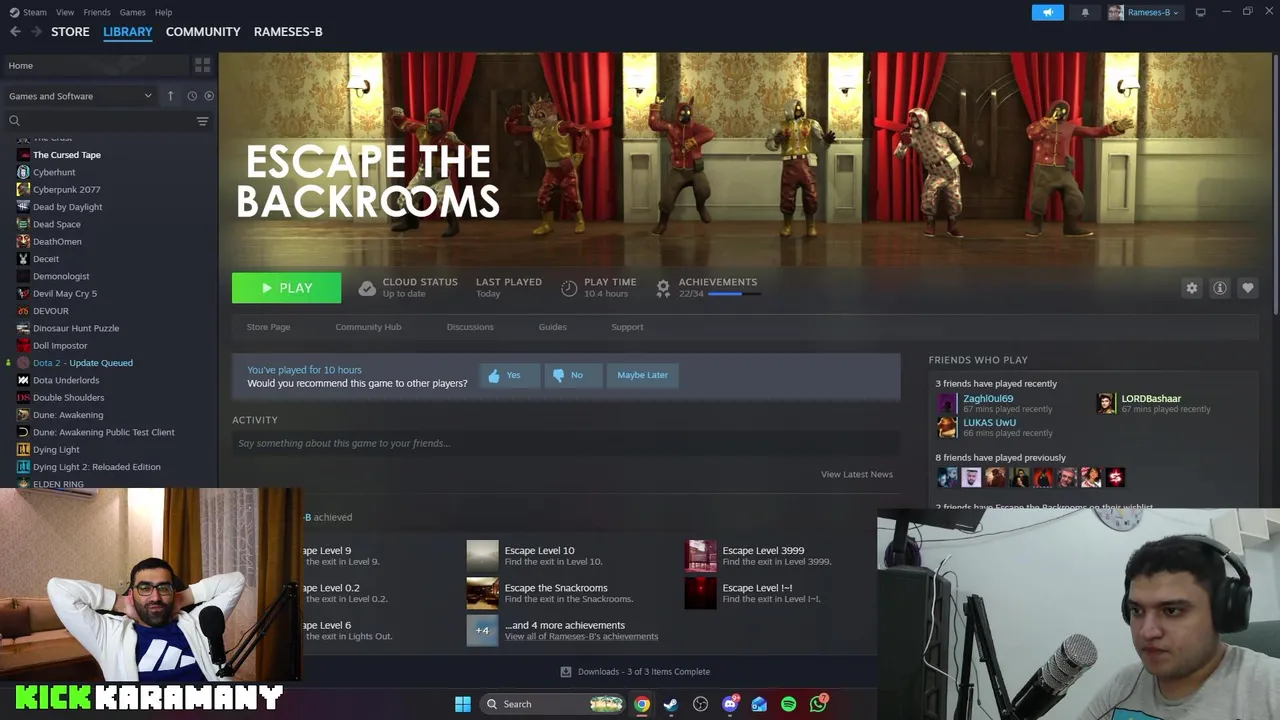Screen dimensions: 1280x720
Task: Select Cyberpunk 2077 in library list
Action: pyautogui.click(x=66, y=189)
